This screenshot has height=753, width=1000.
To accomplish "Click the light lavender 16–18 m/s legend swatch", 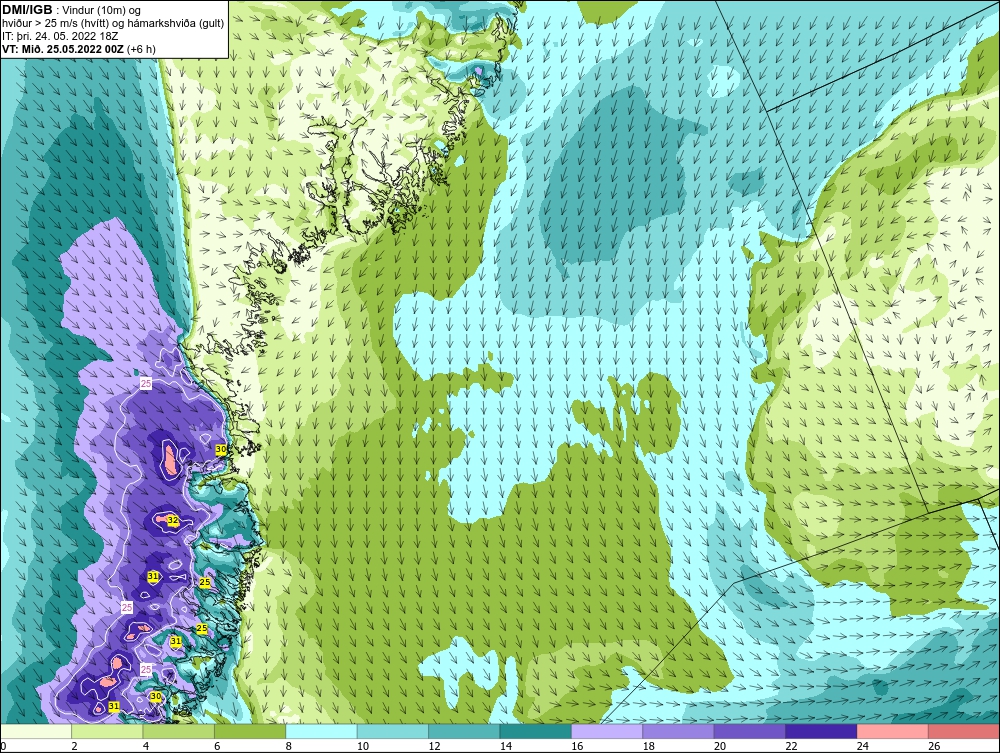I will (607, 731).
